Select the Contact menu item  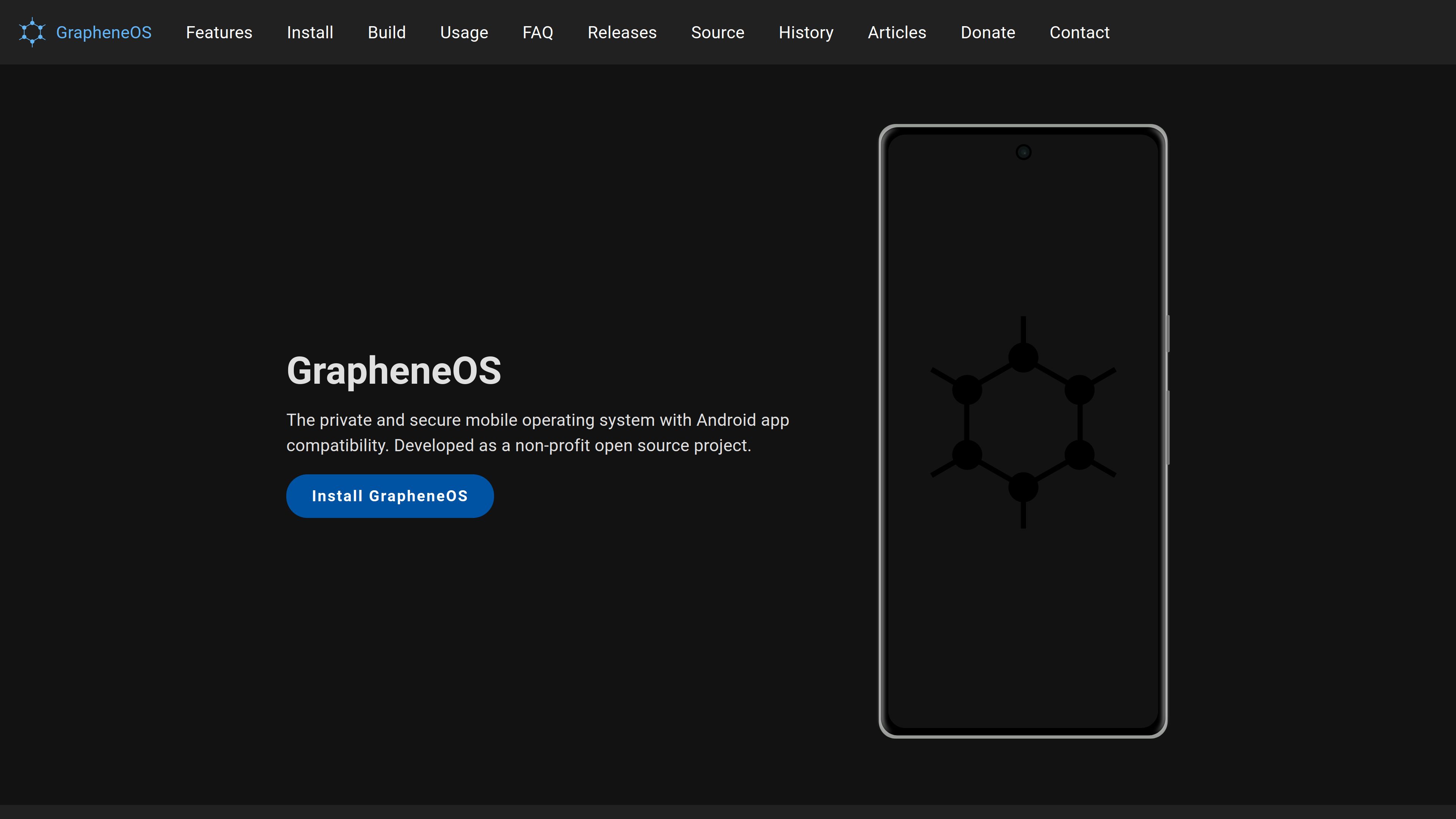[1079, 32]
